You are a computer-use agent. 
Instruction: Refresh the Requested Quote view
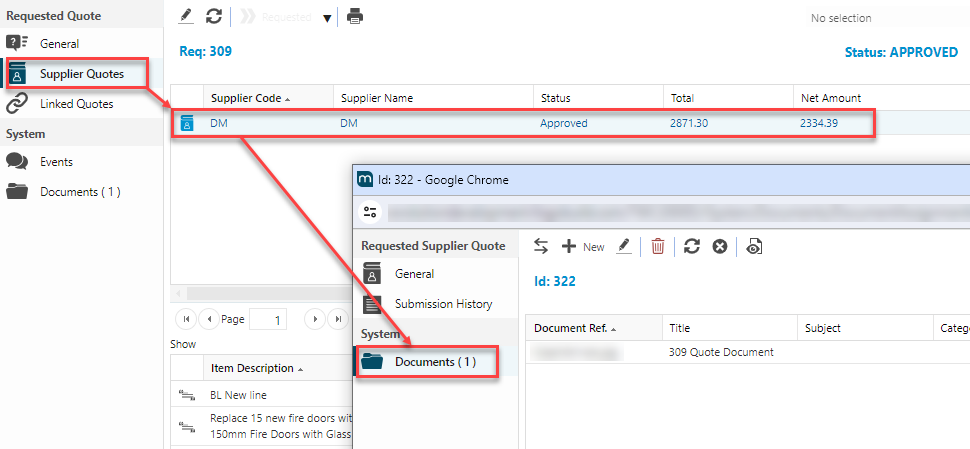click(213, 17)
